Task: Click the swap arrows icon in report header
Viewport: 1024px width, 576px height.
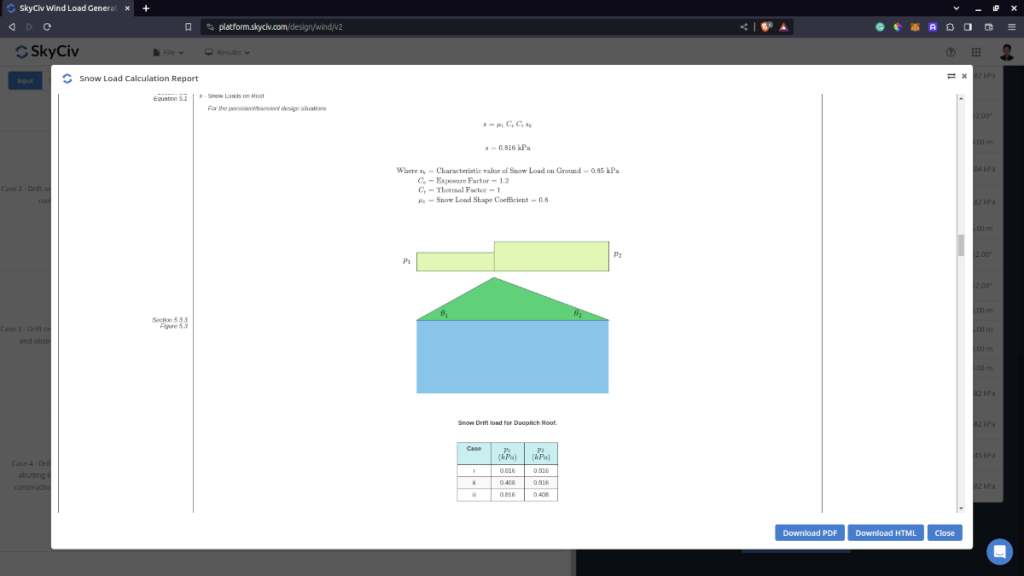Action: [x=951, y=76]
